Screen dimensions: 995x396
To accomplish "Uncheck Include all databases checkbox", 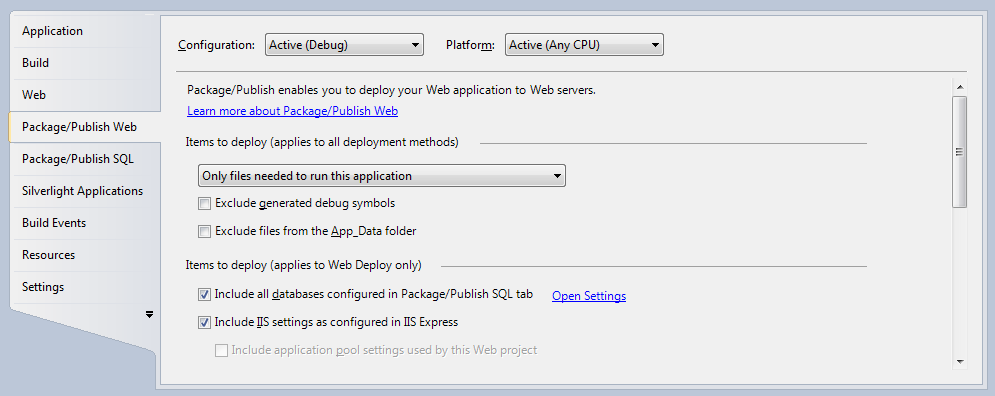I will point(204,294).
